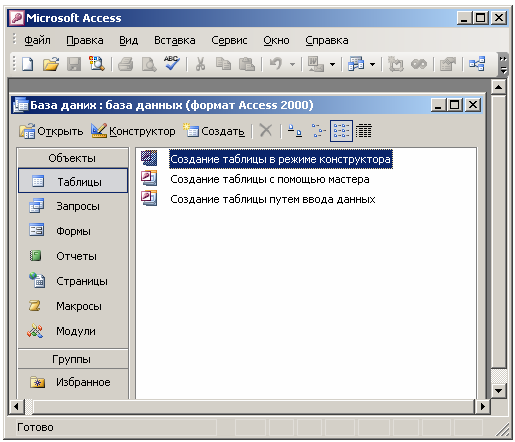The height and width of the screenshot is (442, 515).
Task: Open a file using the Open folder icon
Action: tap(51, 64)
